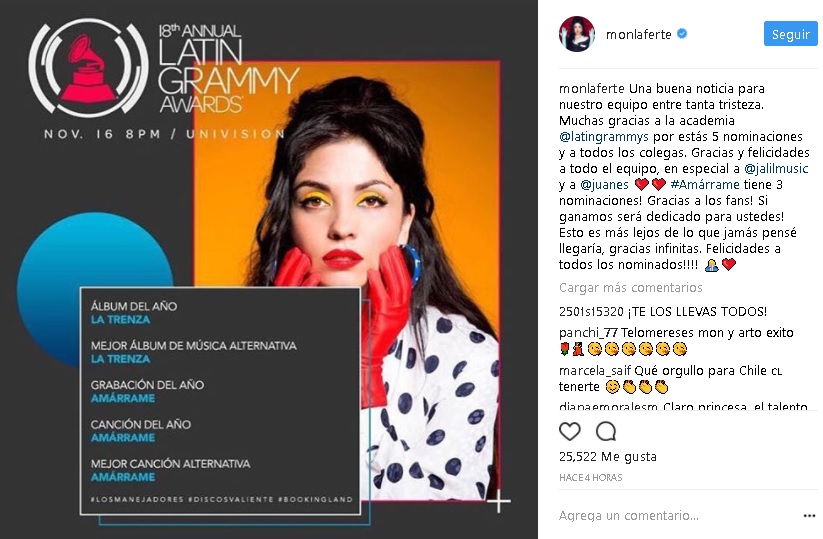The width and height of the screenshot is (823, 539).
Task: Open the @jalilmusic mention link
Action: [x=776, y=168]
